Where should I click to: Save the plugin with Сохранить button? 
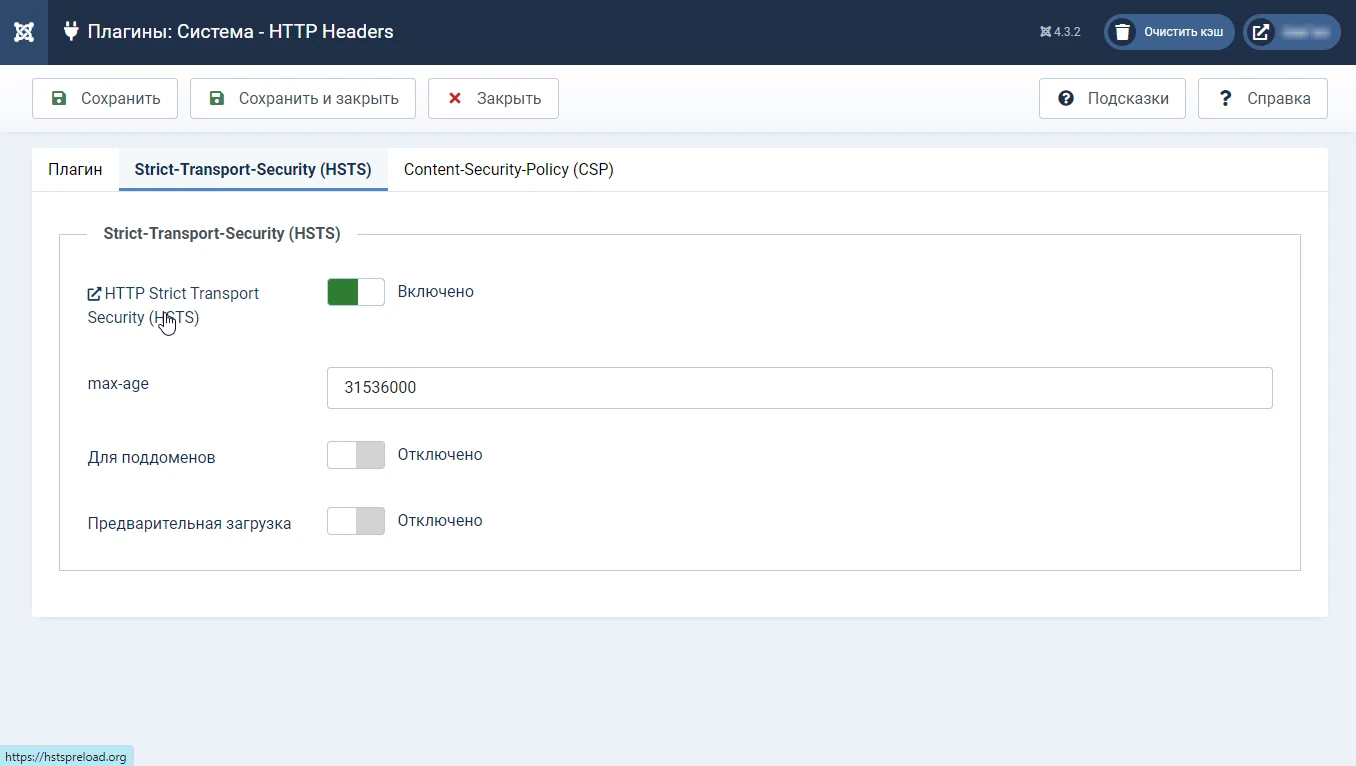[105, 98]
